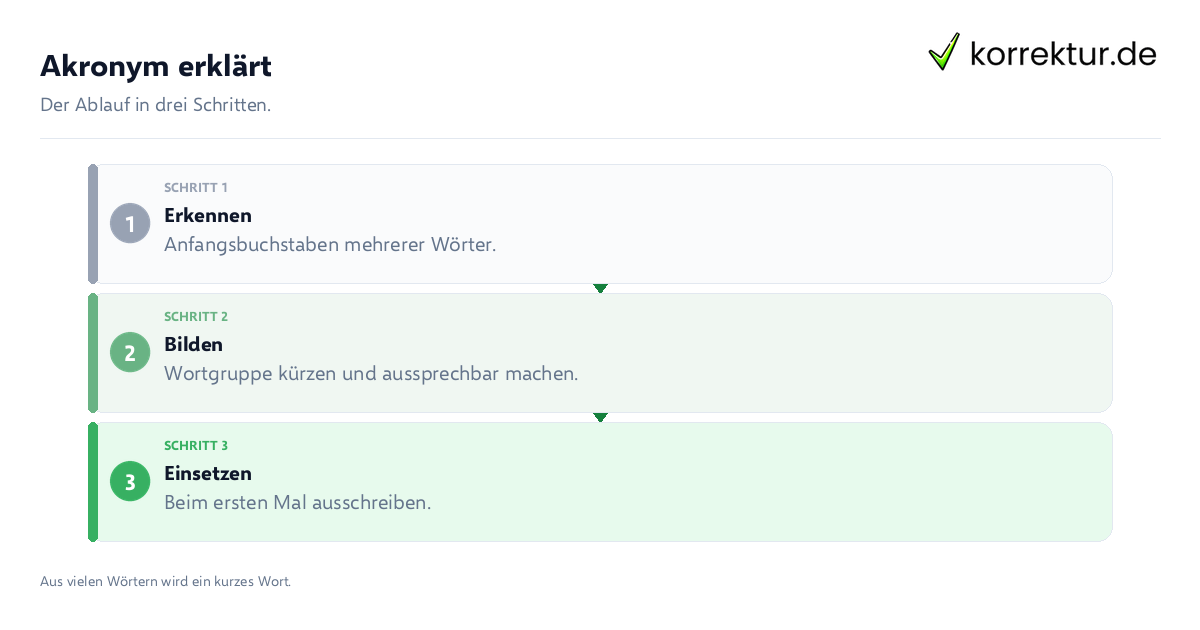Click the arrow between step 1 and 2
Viewport: 1200px width, 630px height.
click(x=600, y=288)
